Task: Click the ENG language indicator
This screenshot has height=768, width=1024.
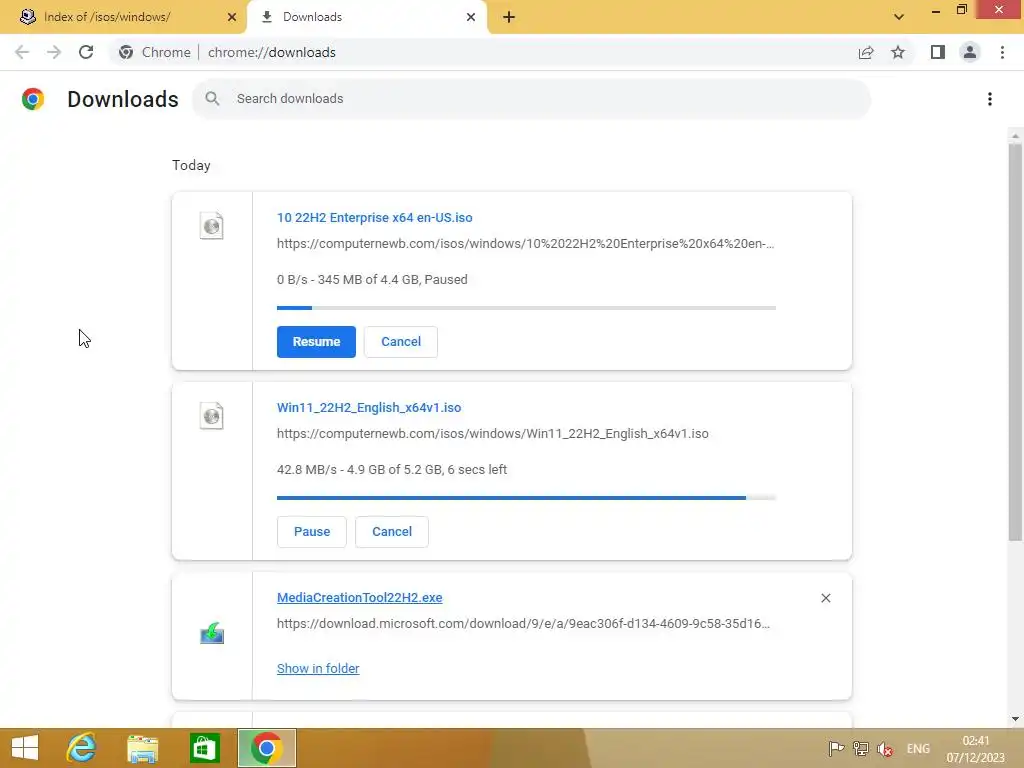Action: click(x=918, y=749)
